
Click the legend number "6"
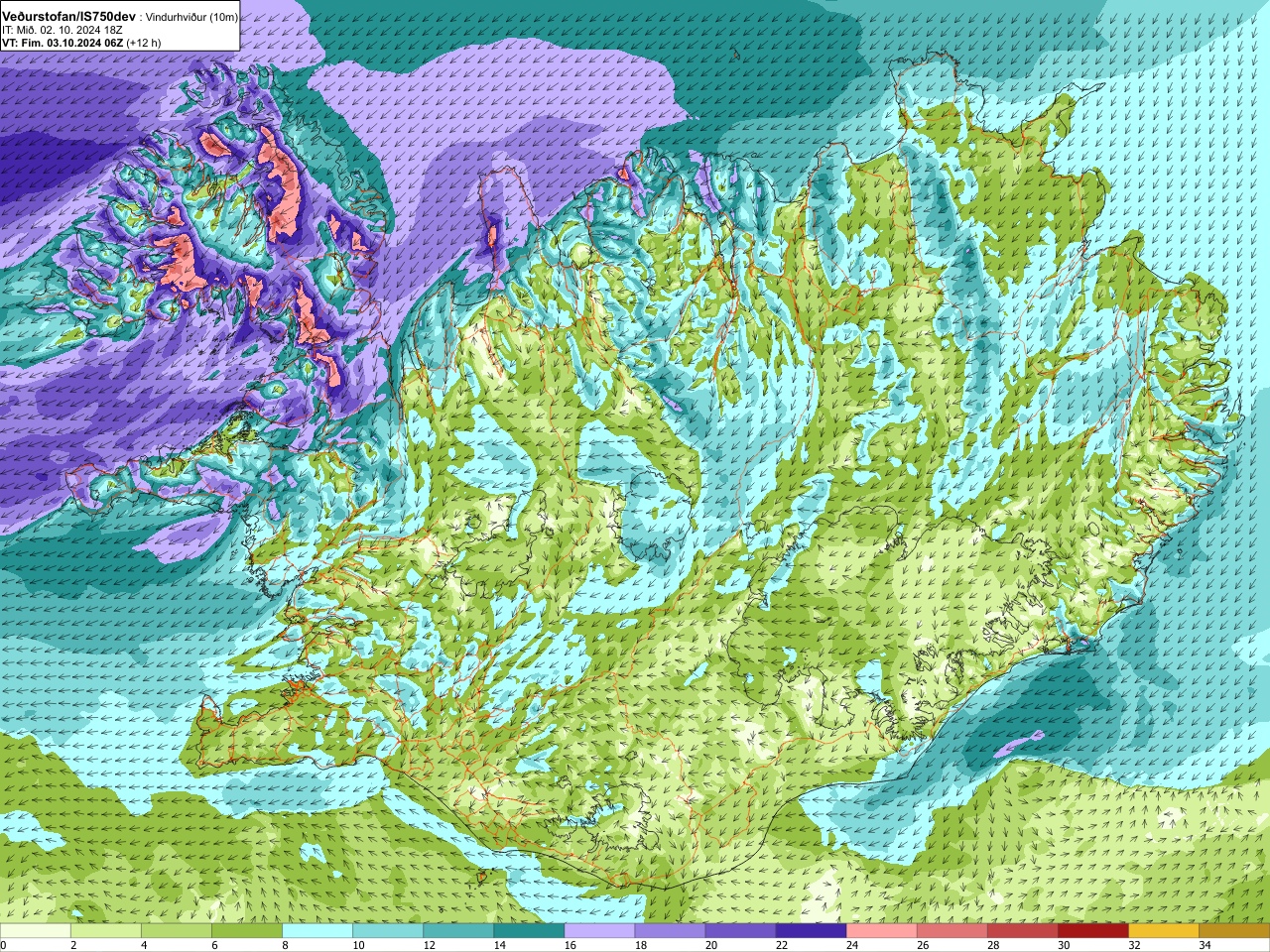click(214, 945)
